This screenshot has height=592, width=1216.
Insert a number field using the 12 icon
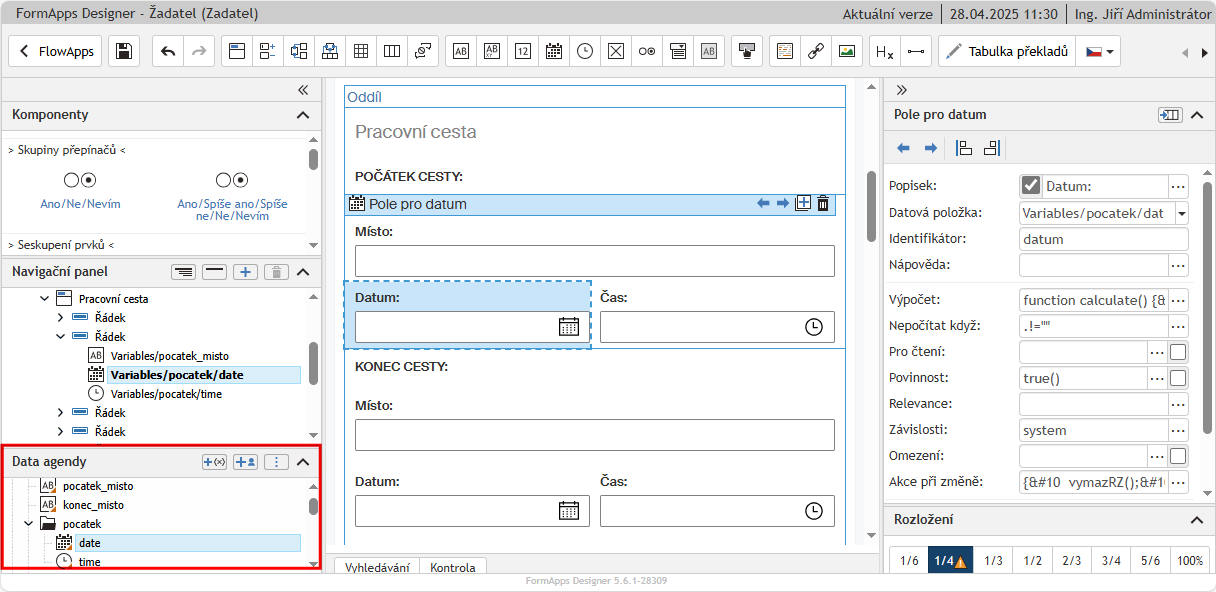click(x=523, y=51)
